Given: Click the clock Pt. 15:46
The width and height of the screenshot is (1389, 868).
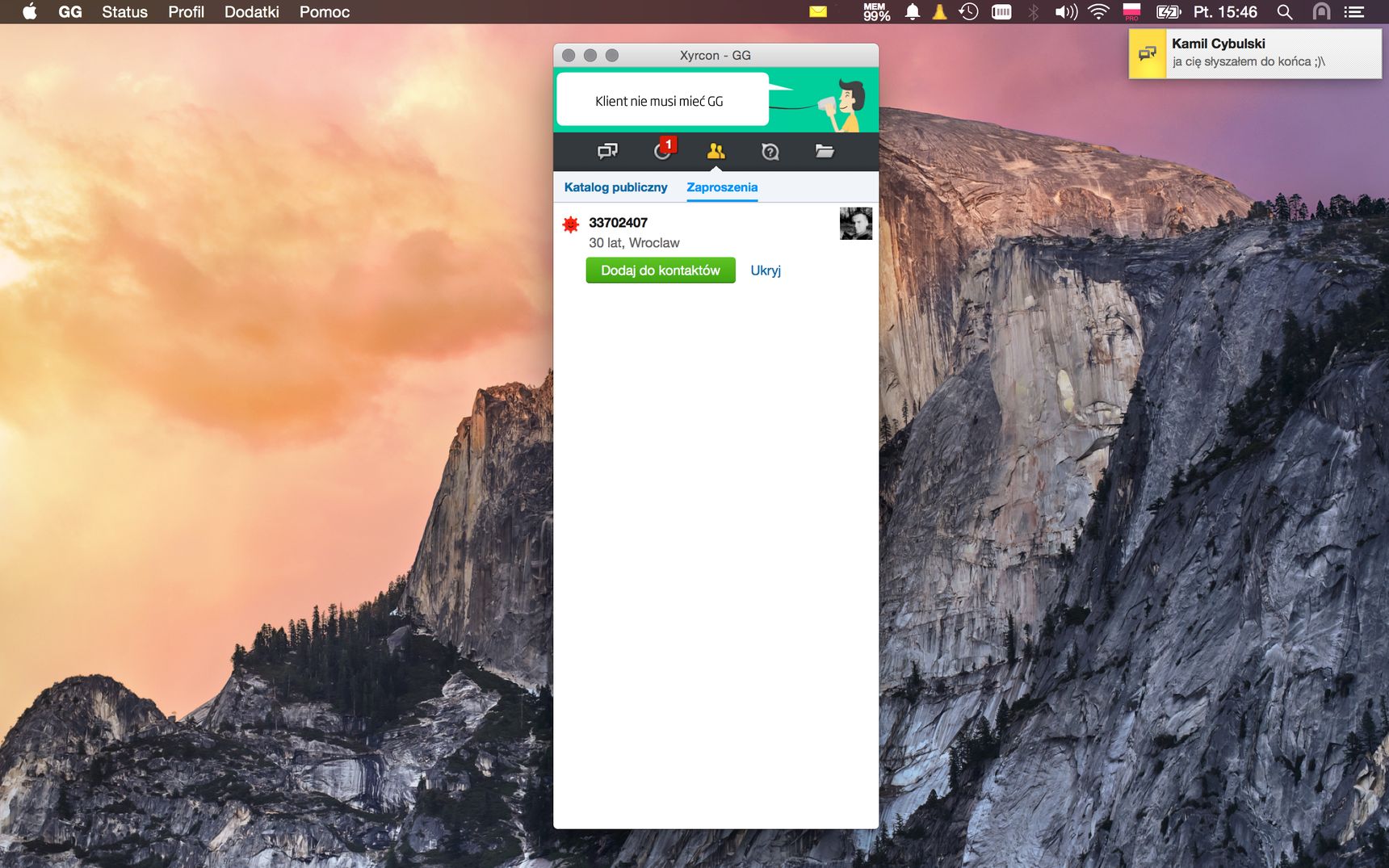Looking at the screenshot, I should (1225, 12).
